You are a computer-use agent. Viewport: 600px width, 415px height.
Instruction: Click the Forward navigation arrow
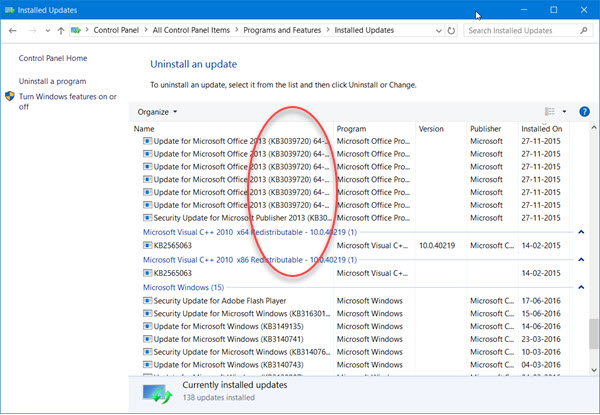point(32,31)
